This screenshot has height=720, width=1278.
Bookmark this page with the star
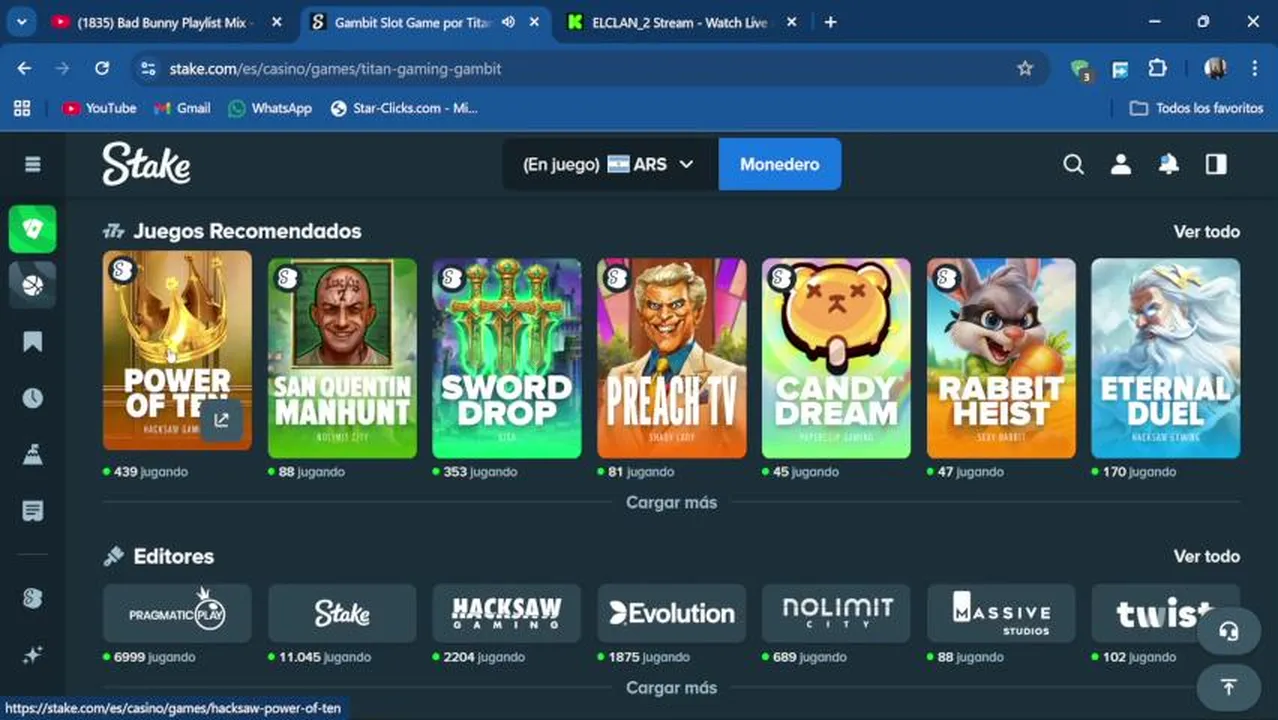[x=1025, y=68]
